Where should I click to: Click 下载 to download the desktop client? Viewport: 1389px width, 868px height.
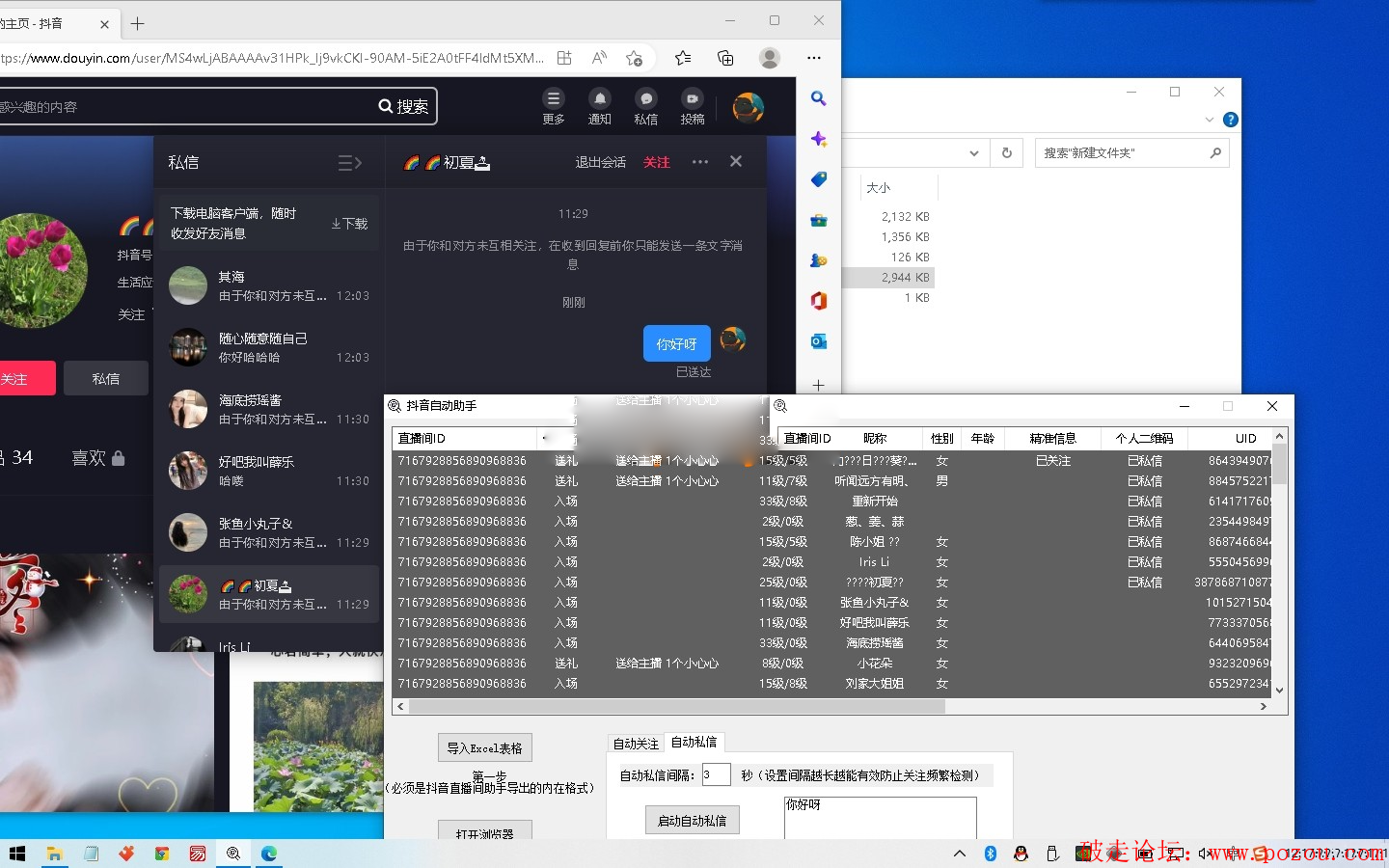coord(349,223)
